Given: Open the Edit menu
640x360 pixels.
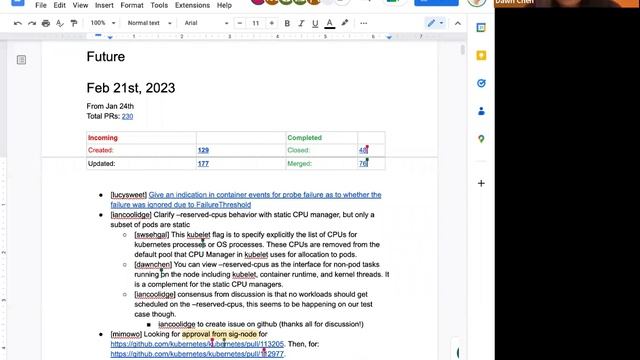Looking at the screenshot, I should [60, 5].
